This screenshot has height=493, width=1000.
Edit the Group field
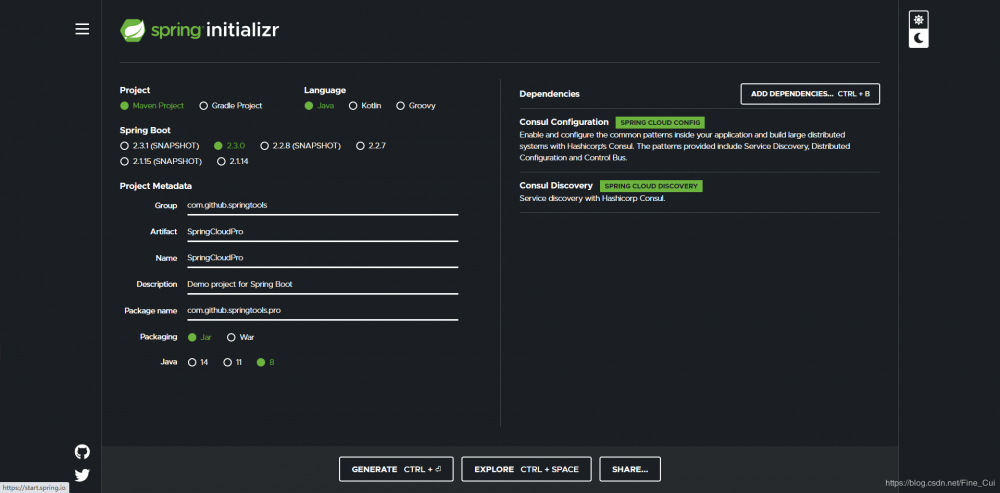pos(322,206)
